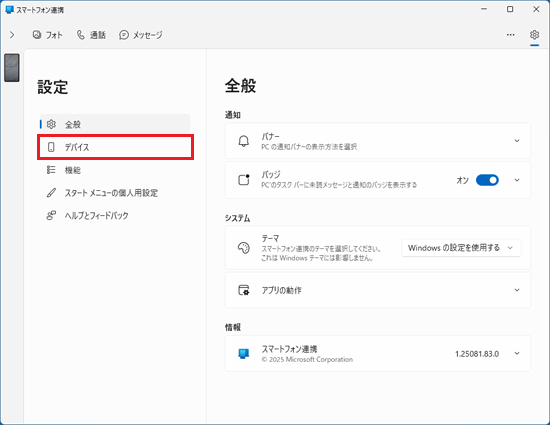Click the phone icon beside デバイス

tap(51, 147)
